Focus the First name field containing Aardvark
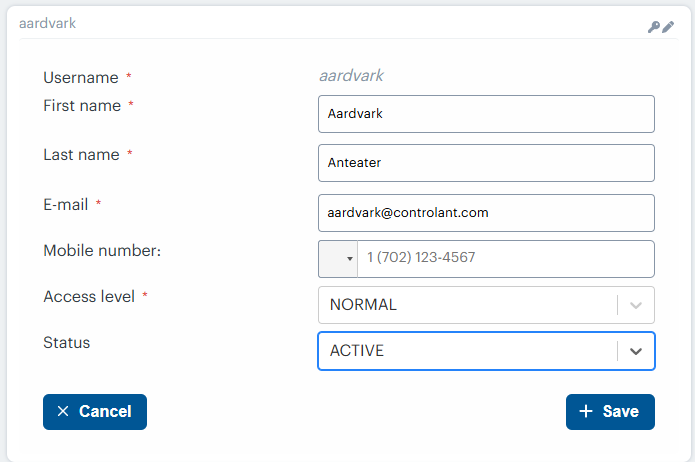 [x=486, y=114]
